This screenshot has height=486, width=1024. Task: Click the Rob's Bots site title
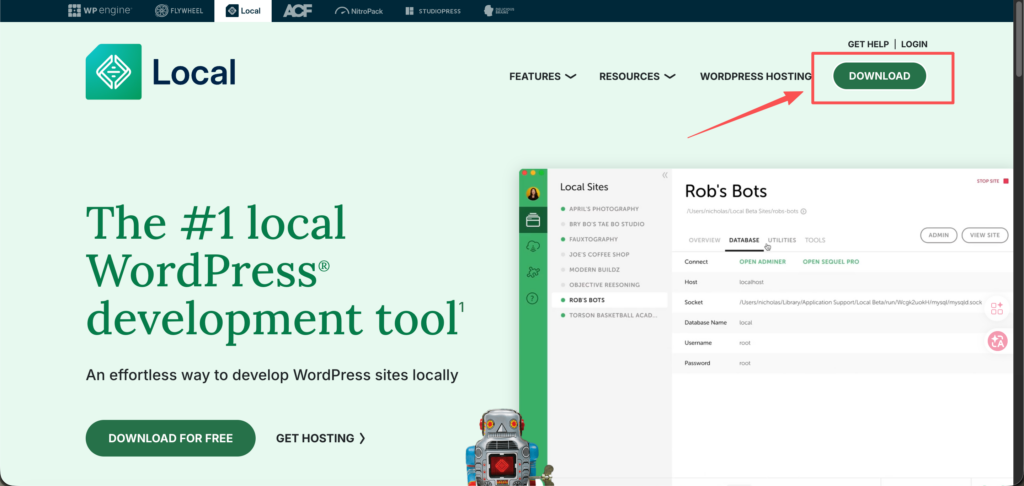pyautogui.click(x=726, y=191)
